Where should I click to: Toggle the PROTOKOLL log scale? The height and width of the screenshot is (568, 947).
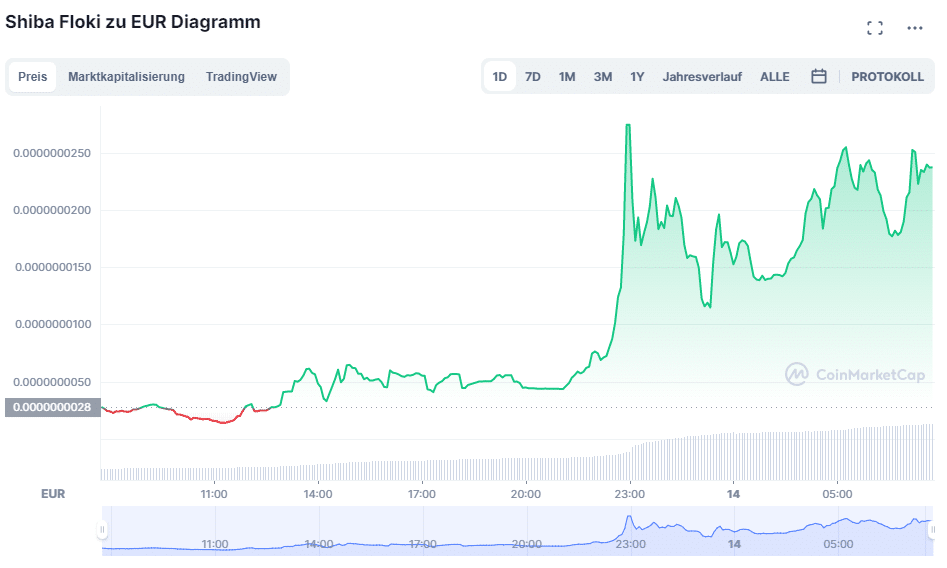[887, 77]
